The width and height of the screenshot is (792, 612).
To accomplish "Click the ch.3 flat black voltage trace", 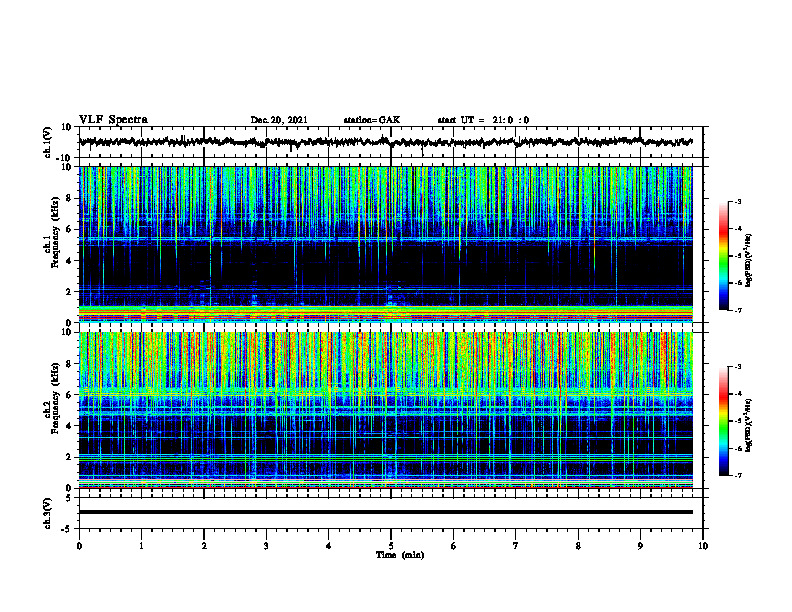I will (x=385, y=512).
